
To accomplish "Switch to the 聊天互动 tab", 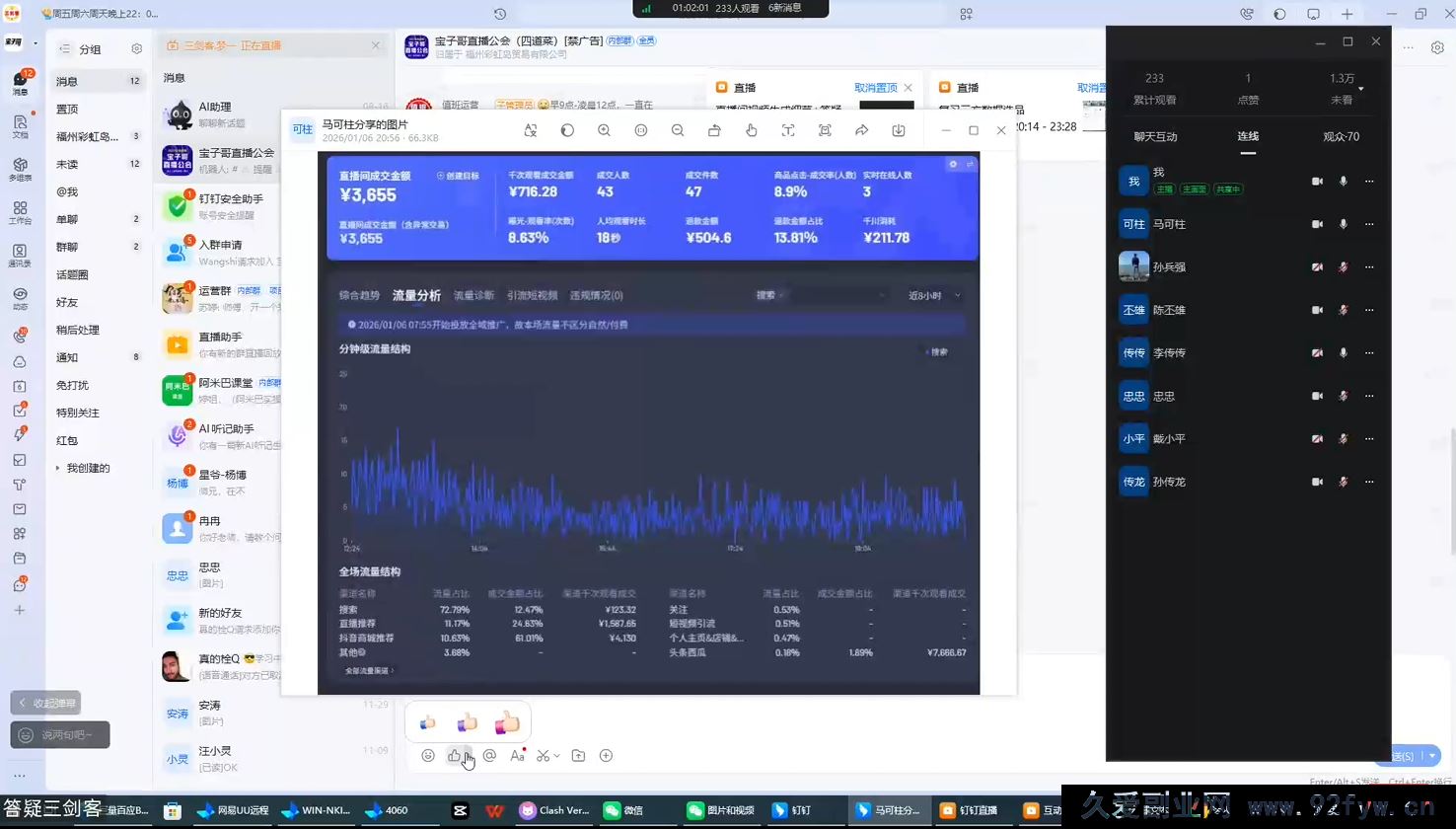I will pyautogui.click(x=1155, y=136).
